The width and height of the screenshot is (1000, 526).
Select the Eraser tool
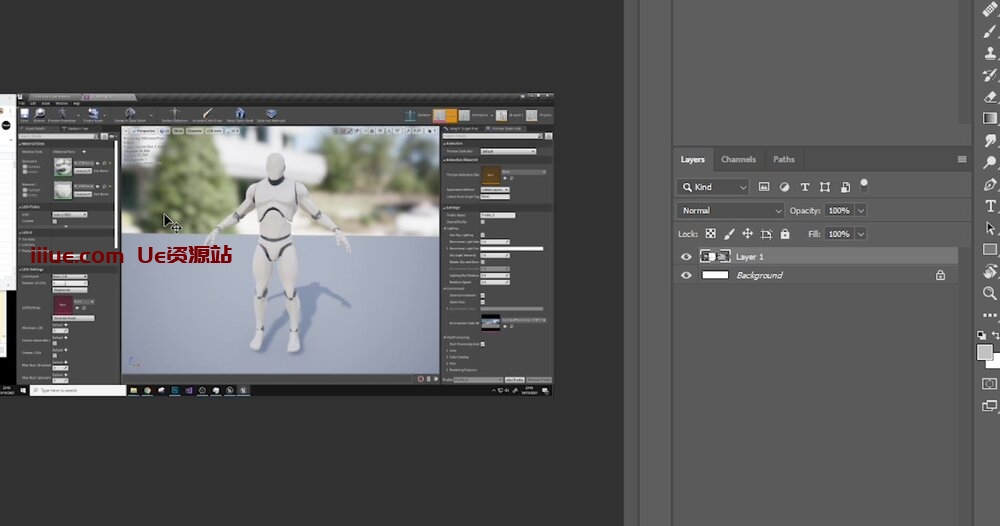click(x=990, y=97)
